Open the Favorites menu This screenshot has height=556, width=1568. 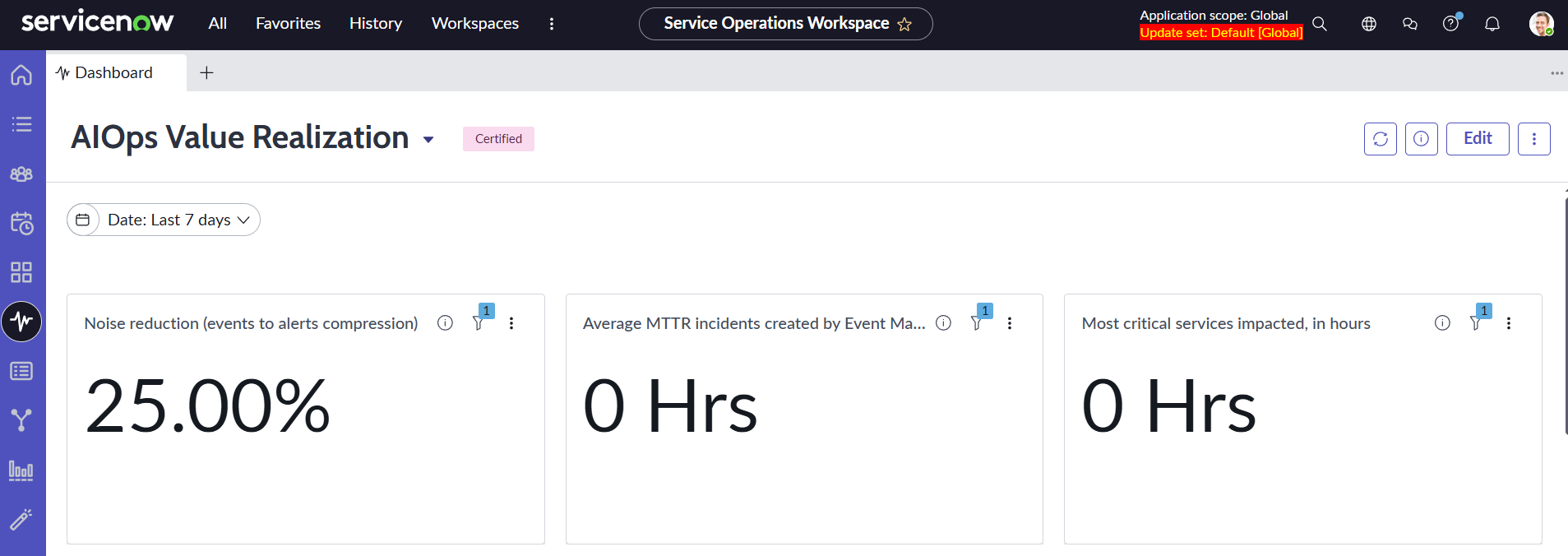289,24
